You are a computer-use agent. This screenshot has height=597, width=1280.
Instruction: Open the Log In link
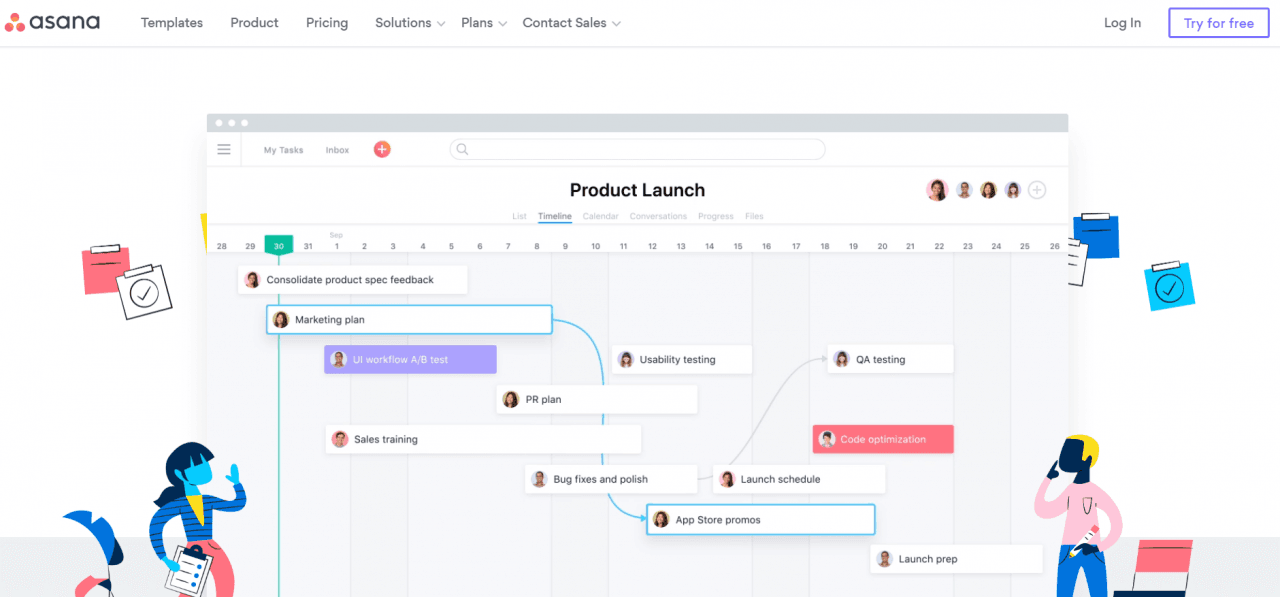1122,22
